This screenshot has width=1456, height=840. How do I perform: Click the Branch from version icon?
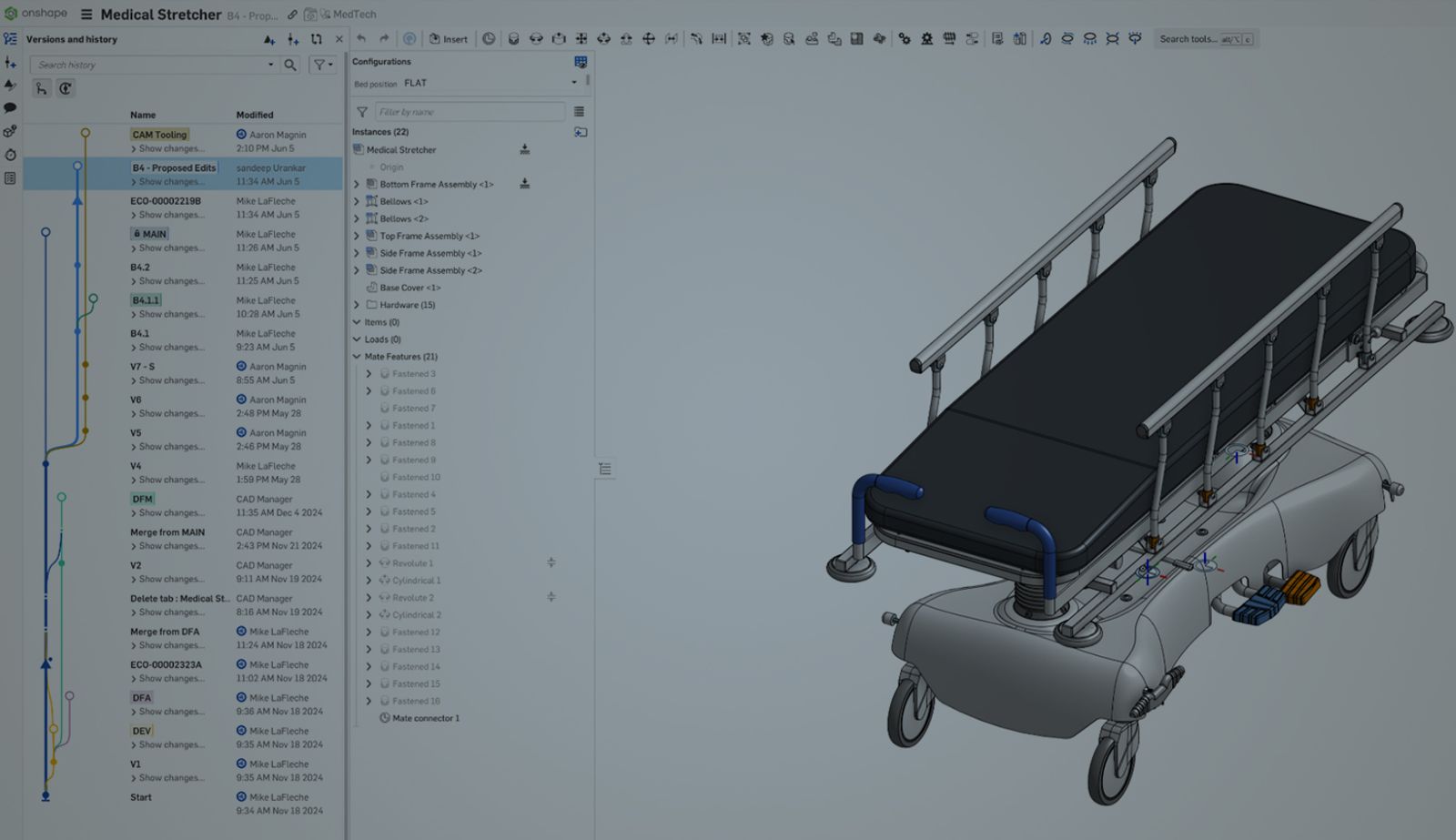pyautogui.click(x=292, y=40)
